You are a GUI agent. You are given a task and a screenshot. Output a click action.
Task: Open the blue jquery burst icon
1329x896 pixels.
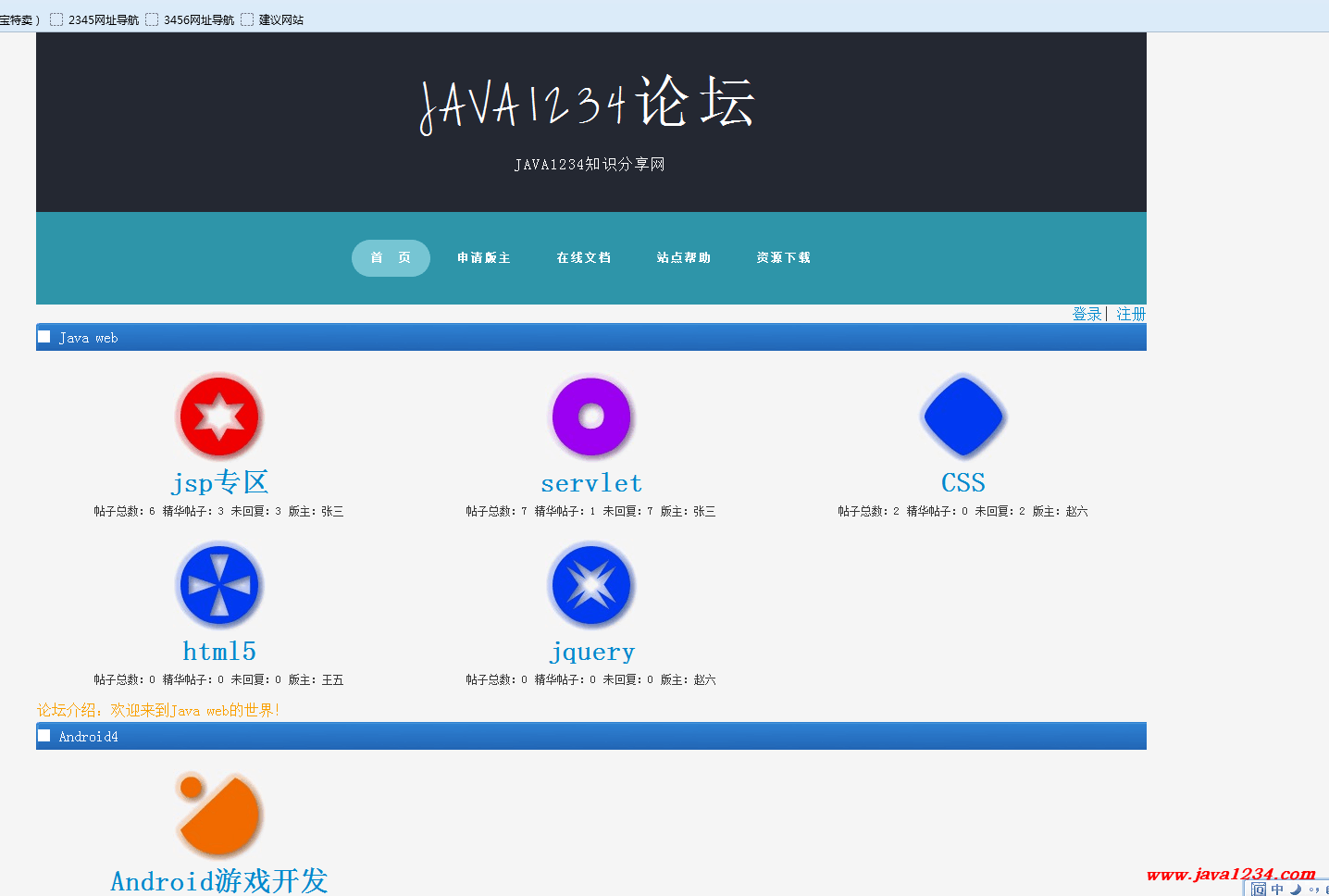coord(591,585)
